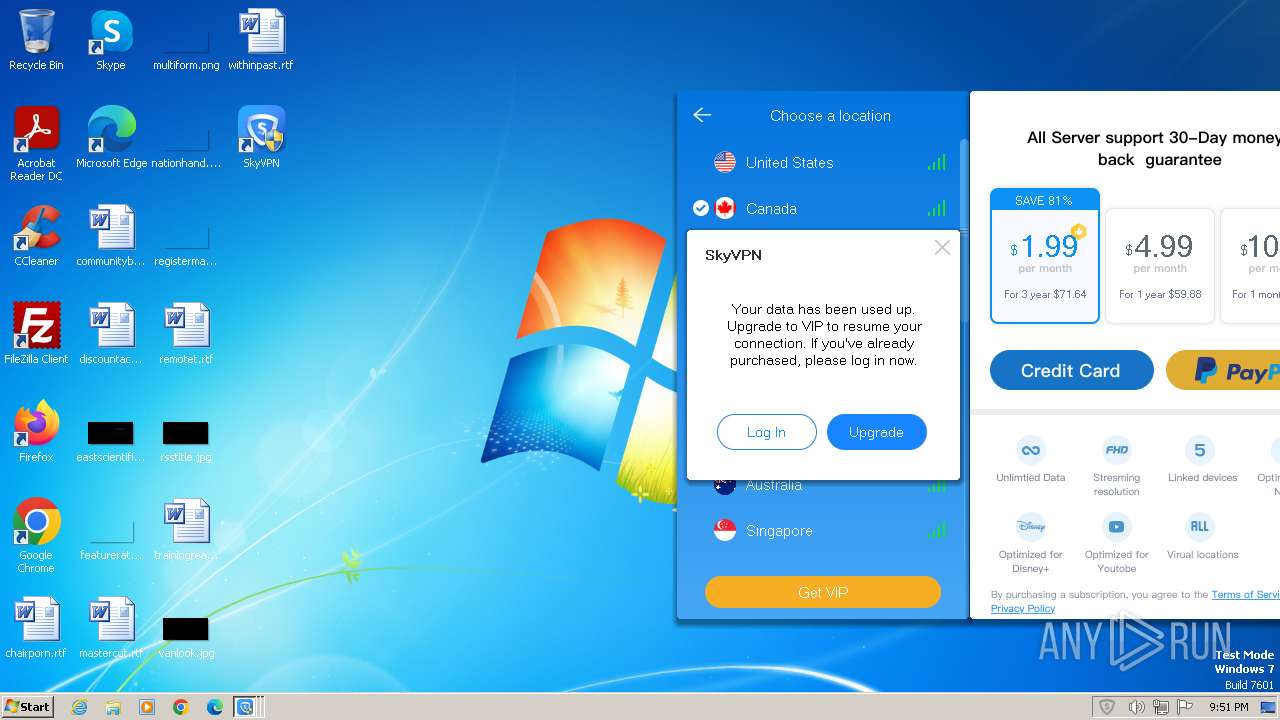Image resolution: width=1280 pixels, height=720 pixels.
Task: Select the $1.99 per month plan
Action: pos(1045,256)
